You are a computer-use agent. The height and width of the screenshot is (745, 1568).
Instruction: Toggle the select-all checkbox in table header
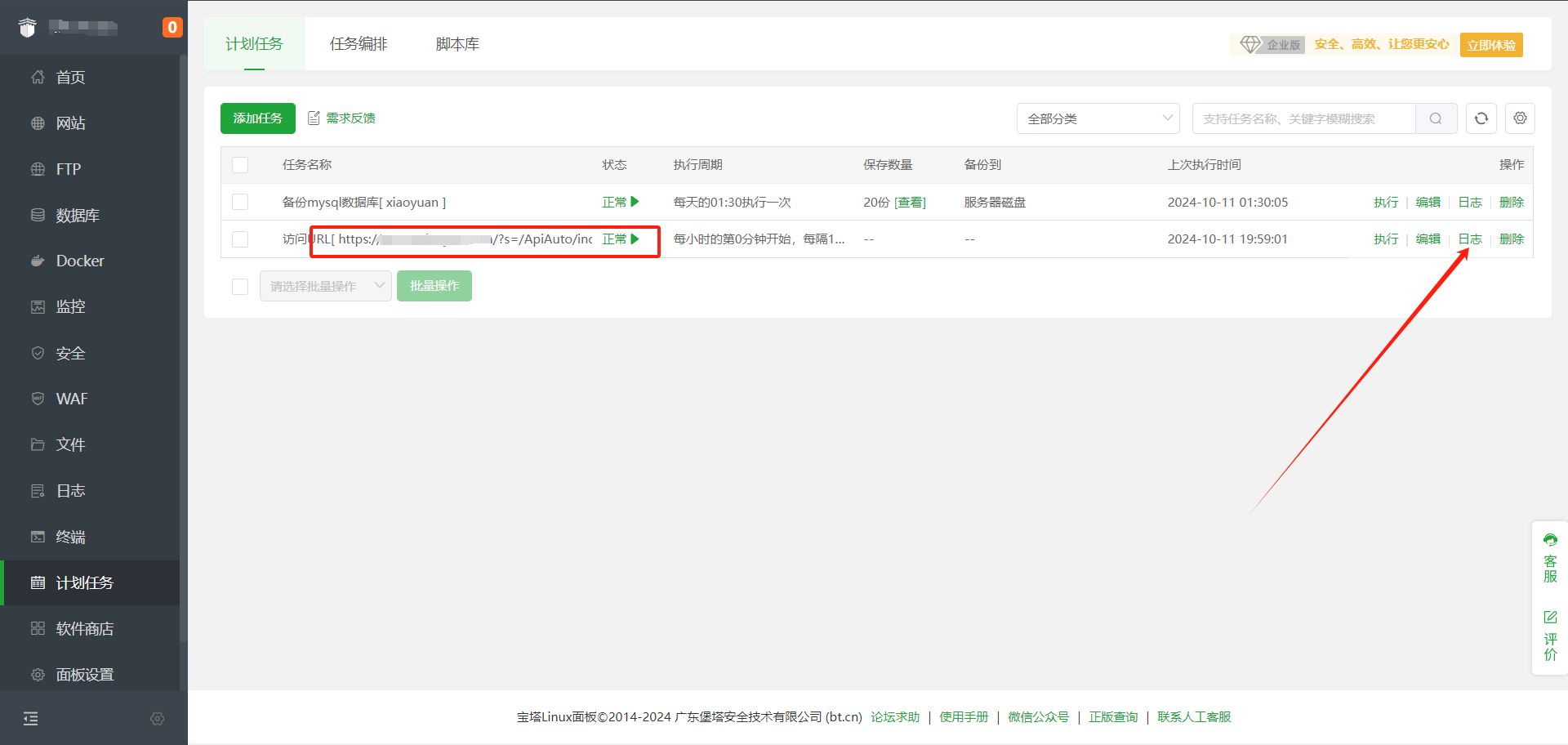tap(240, 165)
